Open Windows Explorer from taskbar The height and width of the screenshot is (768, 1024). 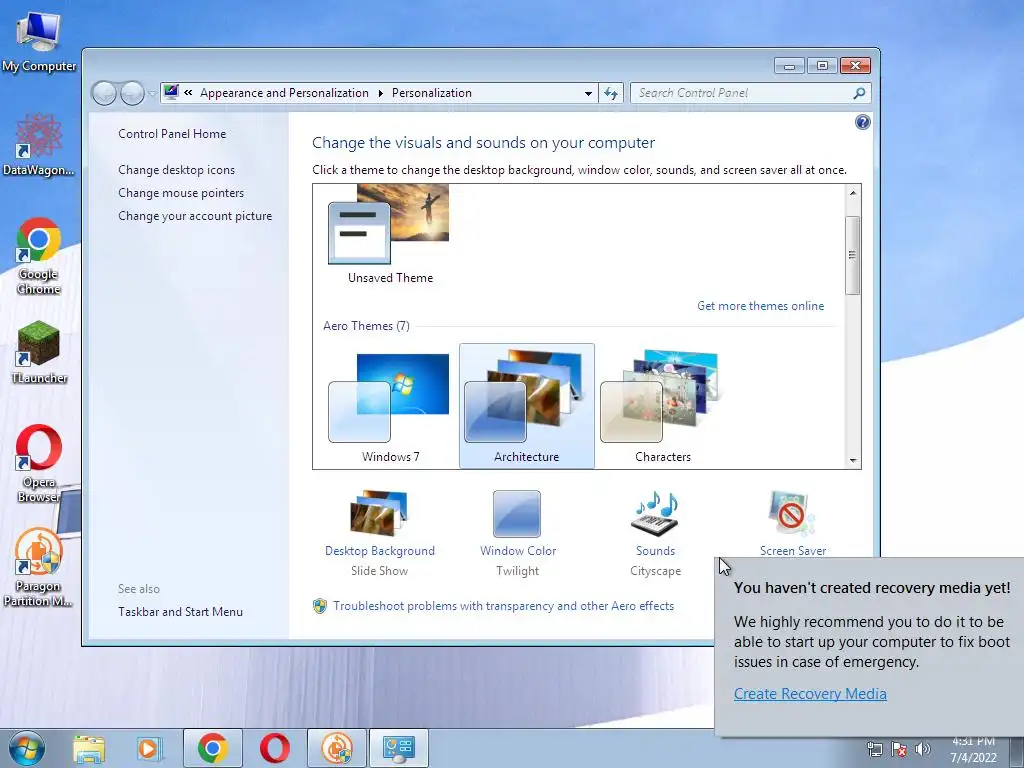[x=89, y=748]
